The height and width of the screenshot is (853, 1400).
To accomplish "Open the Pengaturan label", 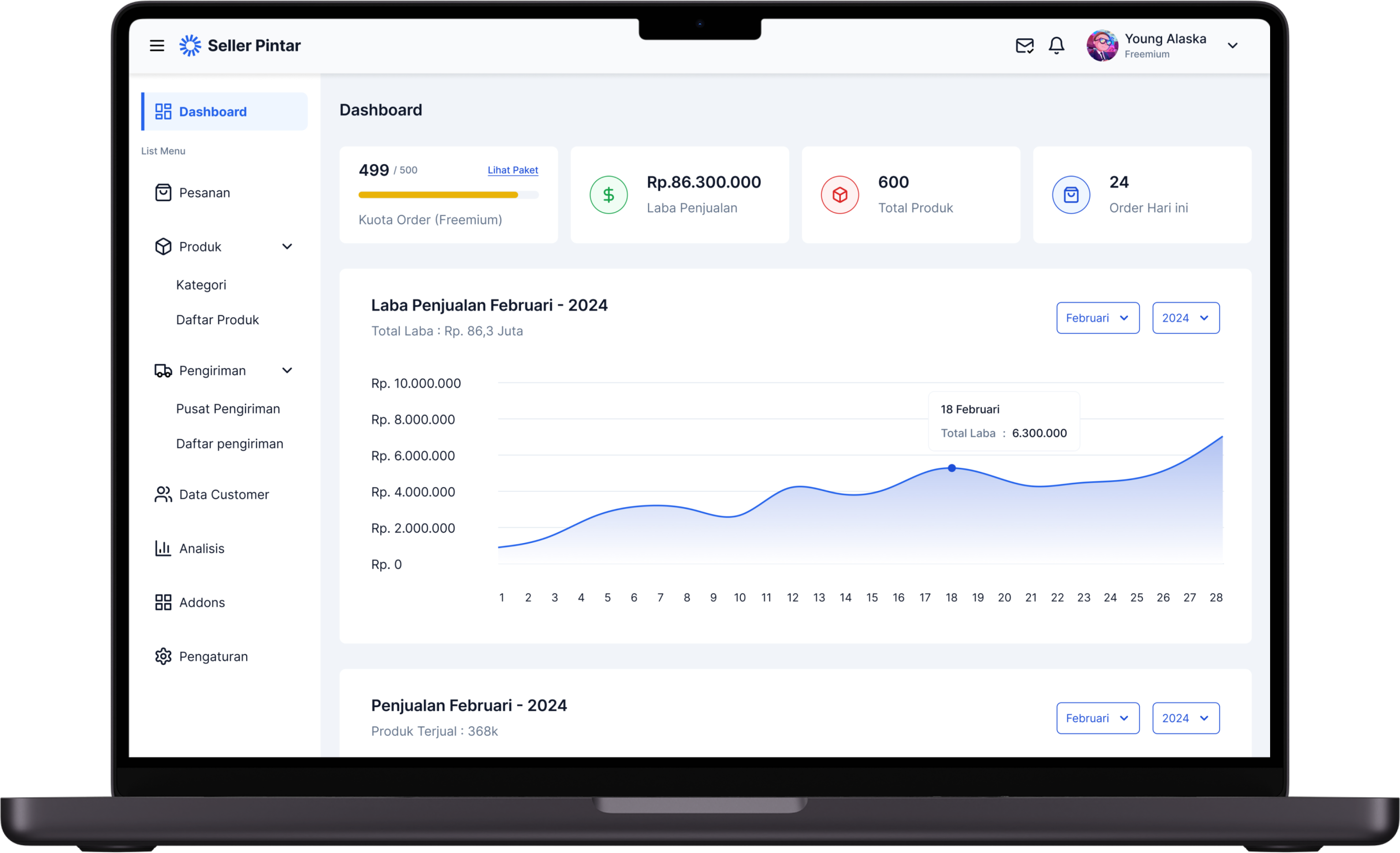I will (213, 657).
